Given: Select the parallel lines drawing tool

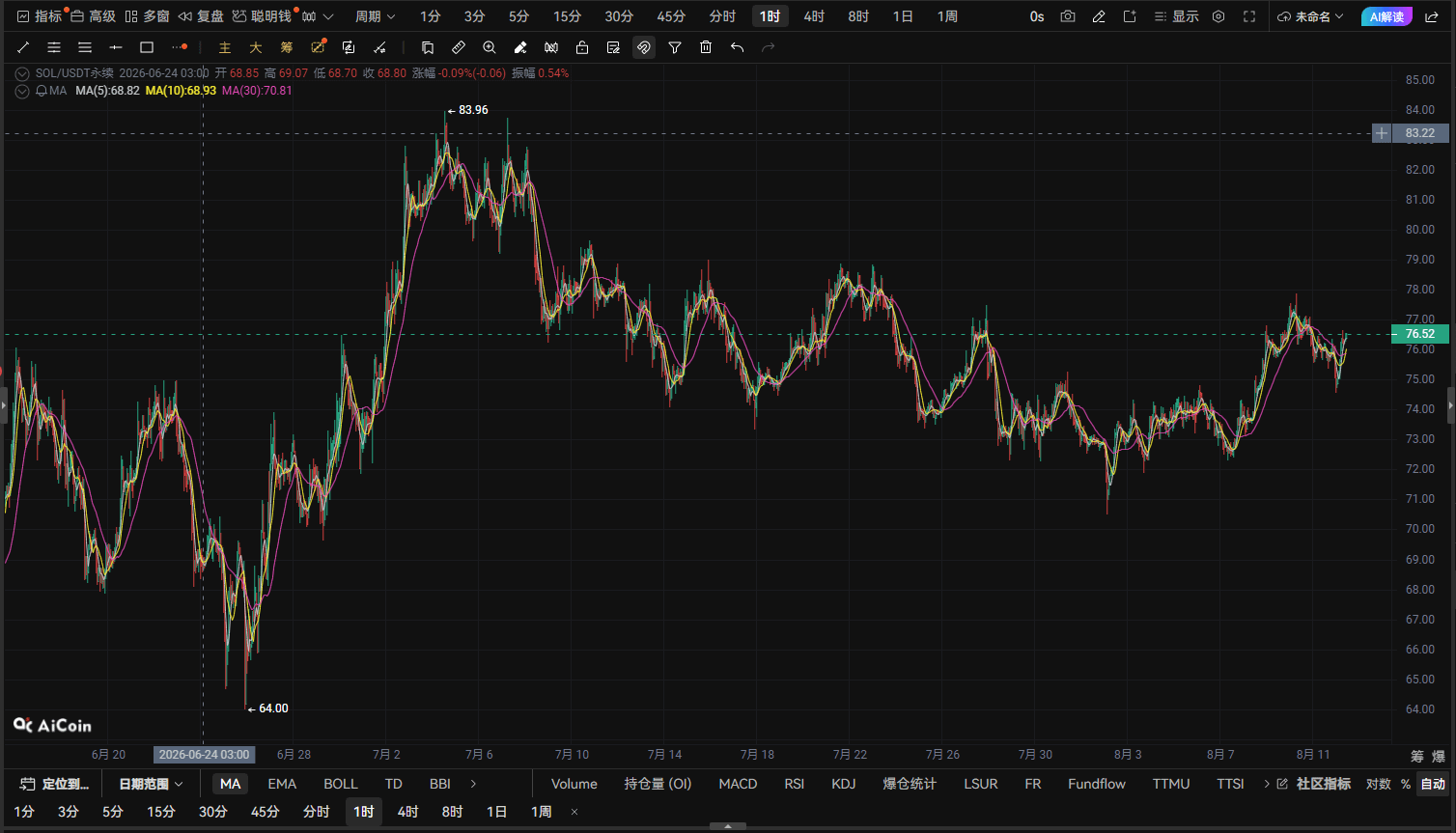Looking at the screenshot, I should (54, 47).
